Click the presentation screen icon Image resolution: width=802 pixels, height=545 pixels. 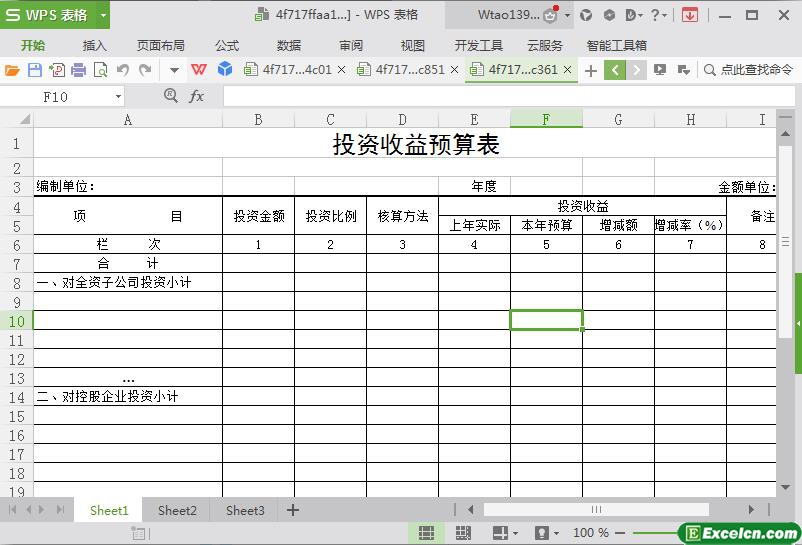pyautogui.click(x=660, y=70)
